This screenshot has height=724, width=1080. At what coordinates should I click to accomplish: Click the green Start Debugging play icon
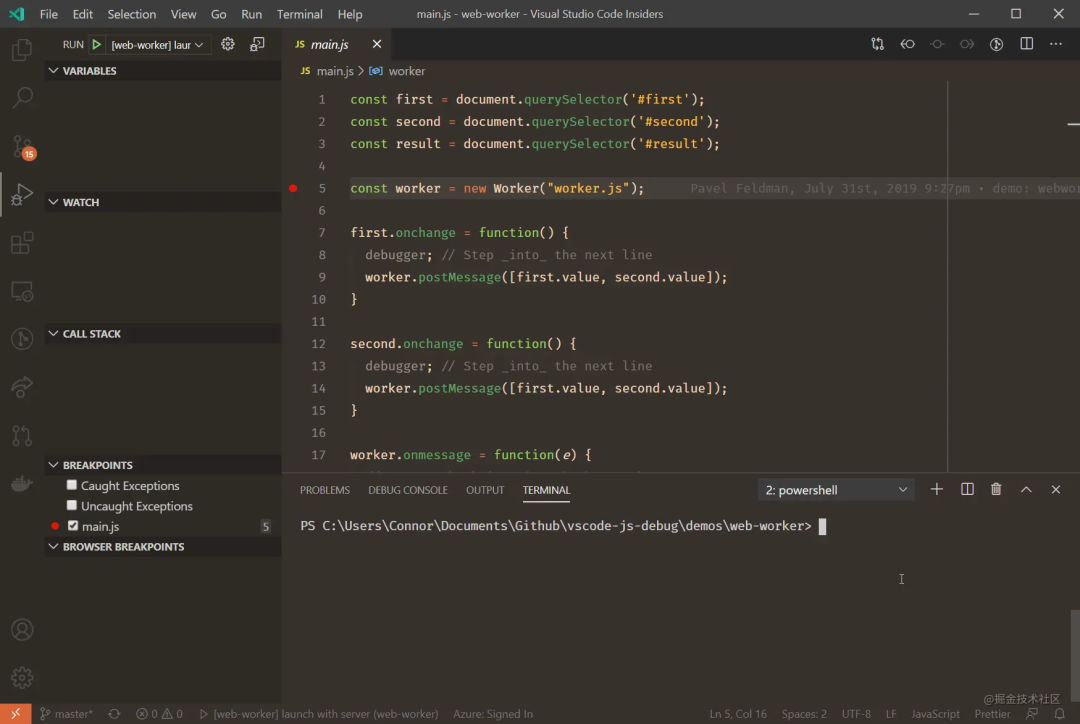[x=97, y=44]
